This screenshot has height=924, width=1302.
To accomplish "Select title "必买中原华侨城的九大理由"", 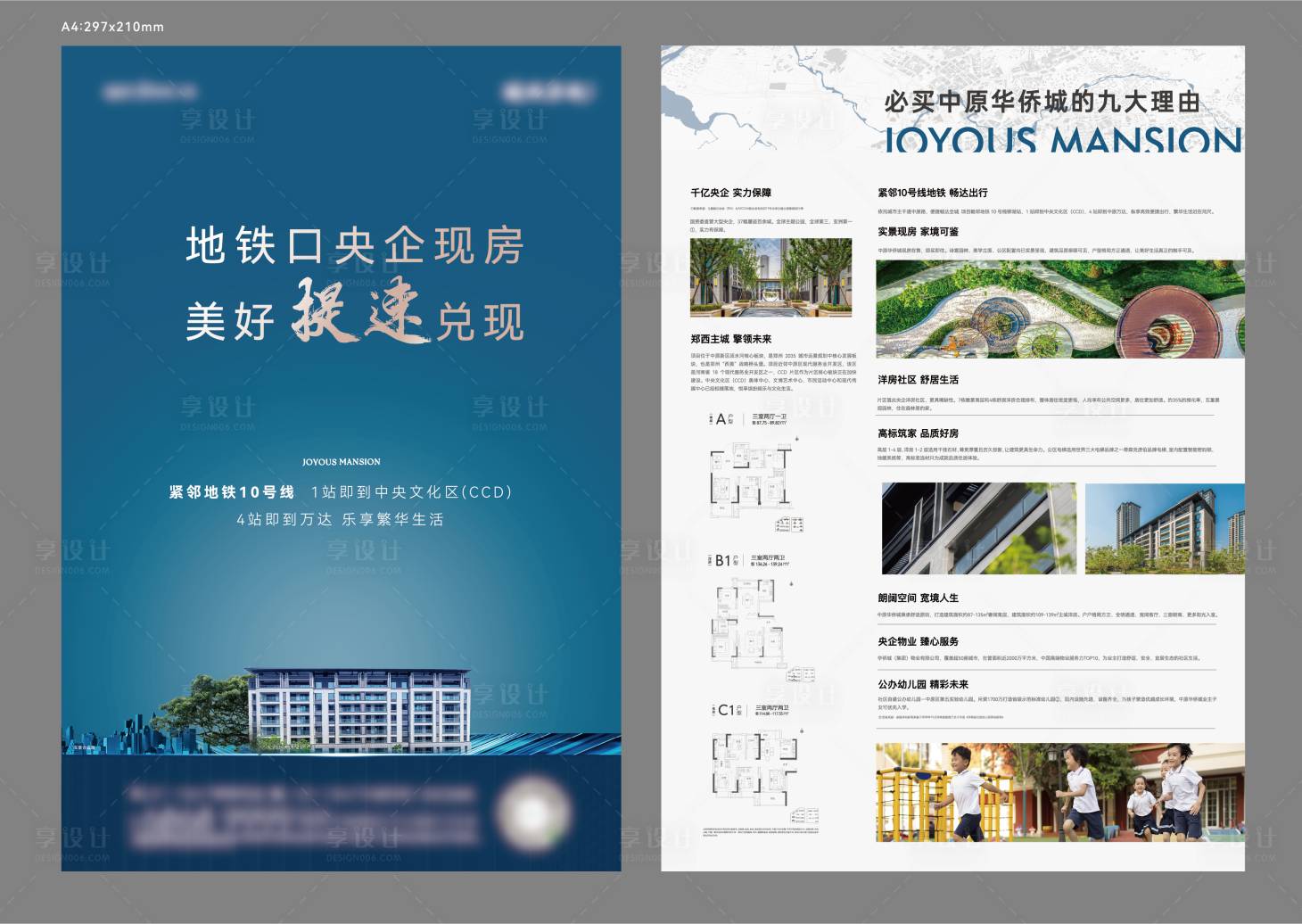I will 1042,102.
